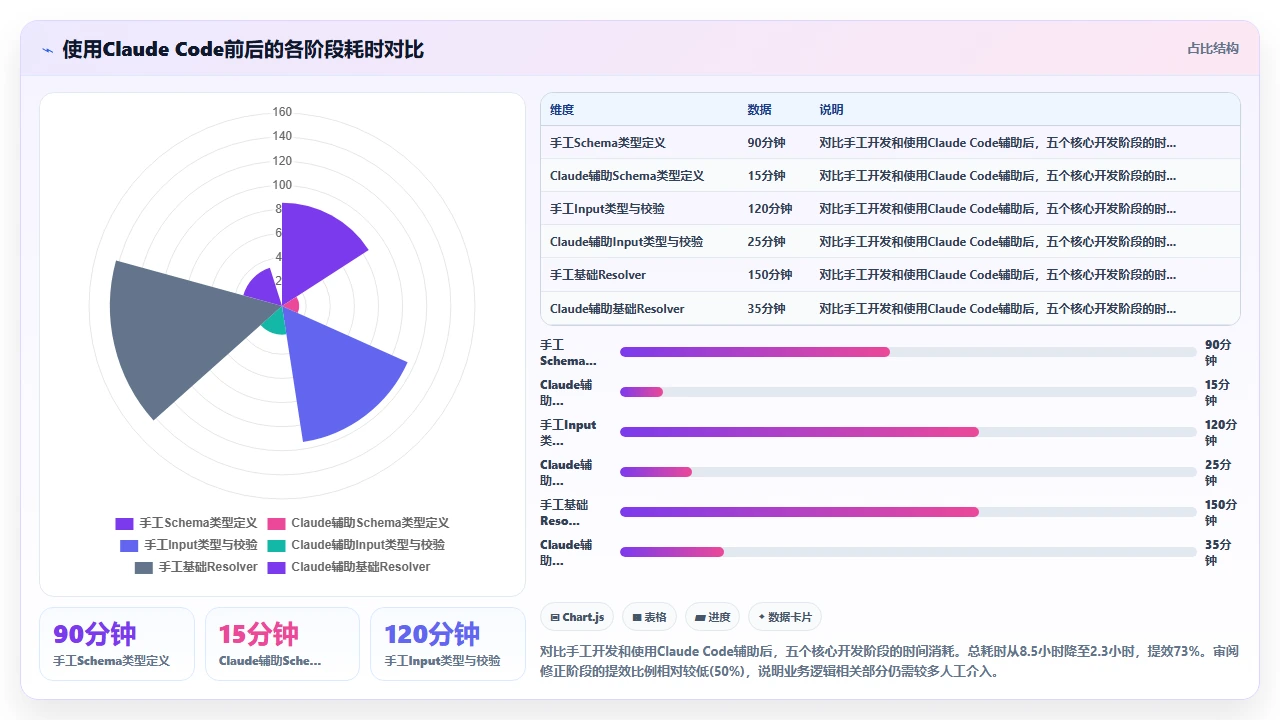
Task: Click the description in the 手工Schema类型定义 table row
Action: tap(998, 143)
